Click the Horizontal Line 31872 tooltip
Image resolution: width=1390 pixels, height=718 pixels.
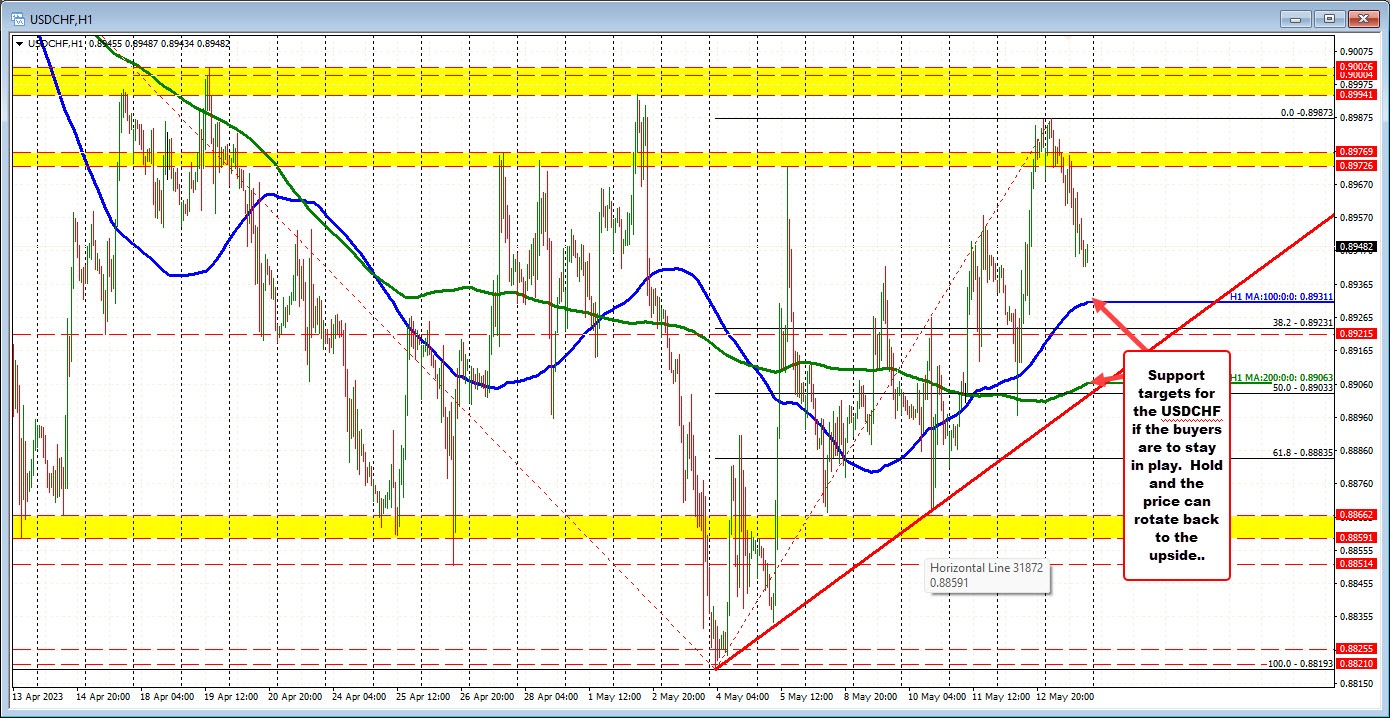(x=987, y=574)
